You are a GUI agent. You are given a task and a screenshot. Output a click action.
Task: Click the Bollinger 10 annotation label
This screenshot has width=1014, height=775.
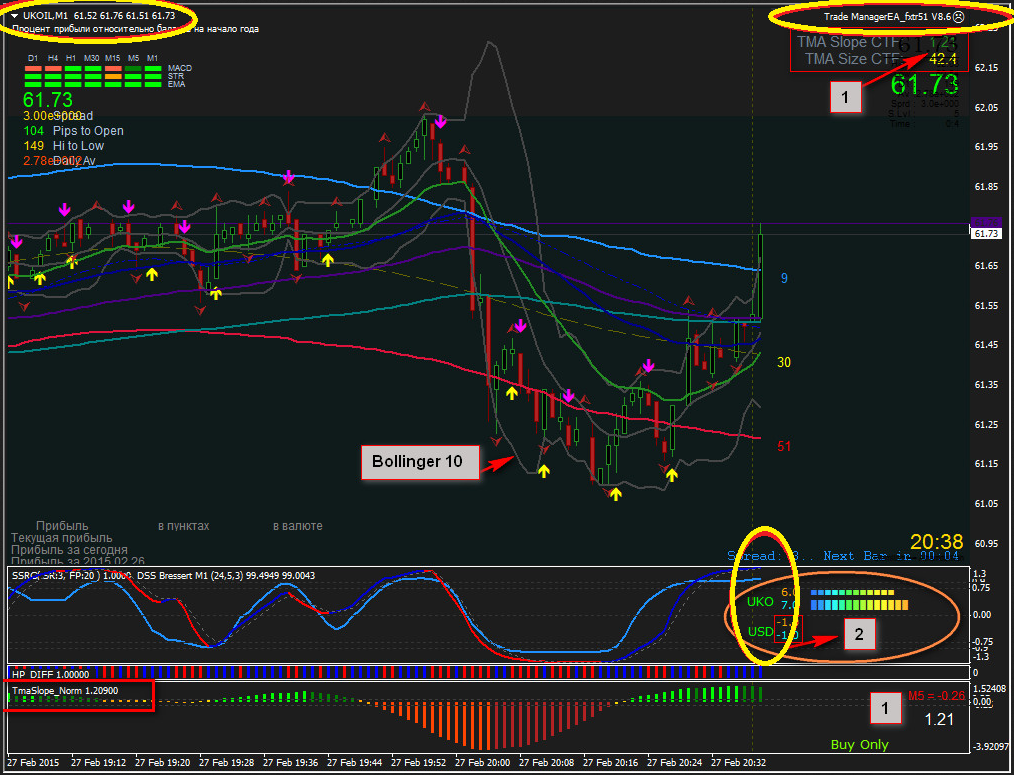click(420, 462)
